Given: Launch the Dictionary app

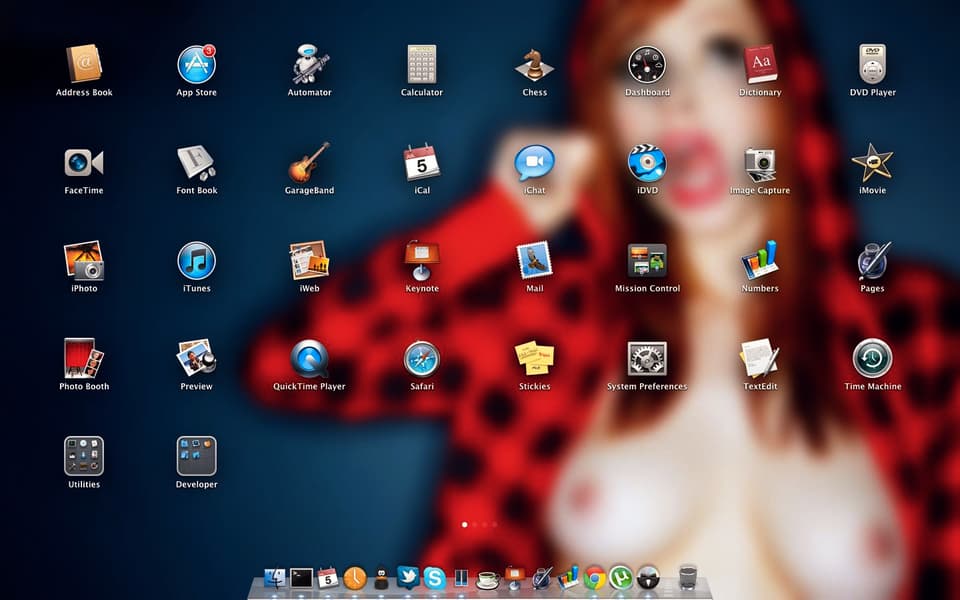Looking at the screenshot, I should point(760,64).
